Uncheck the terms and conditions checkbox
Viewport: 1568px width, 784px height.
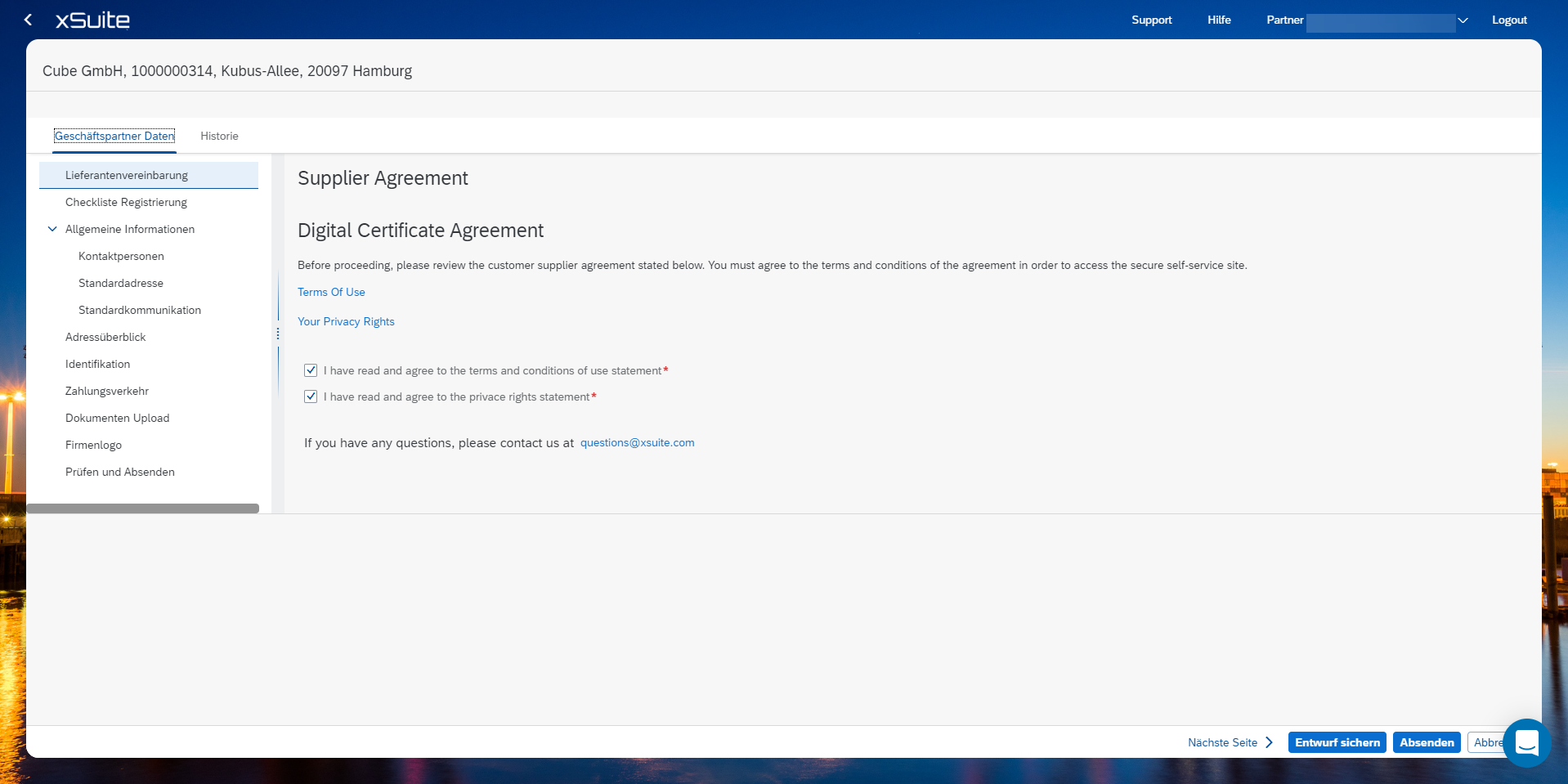(x=311, y=370)
